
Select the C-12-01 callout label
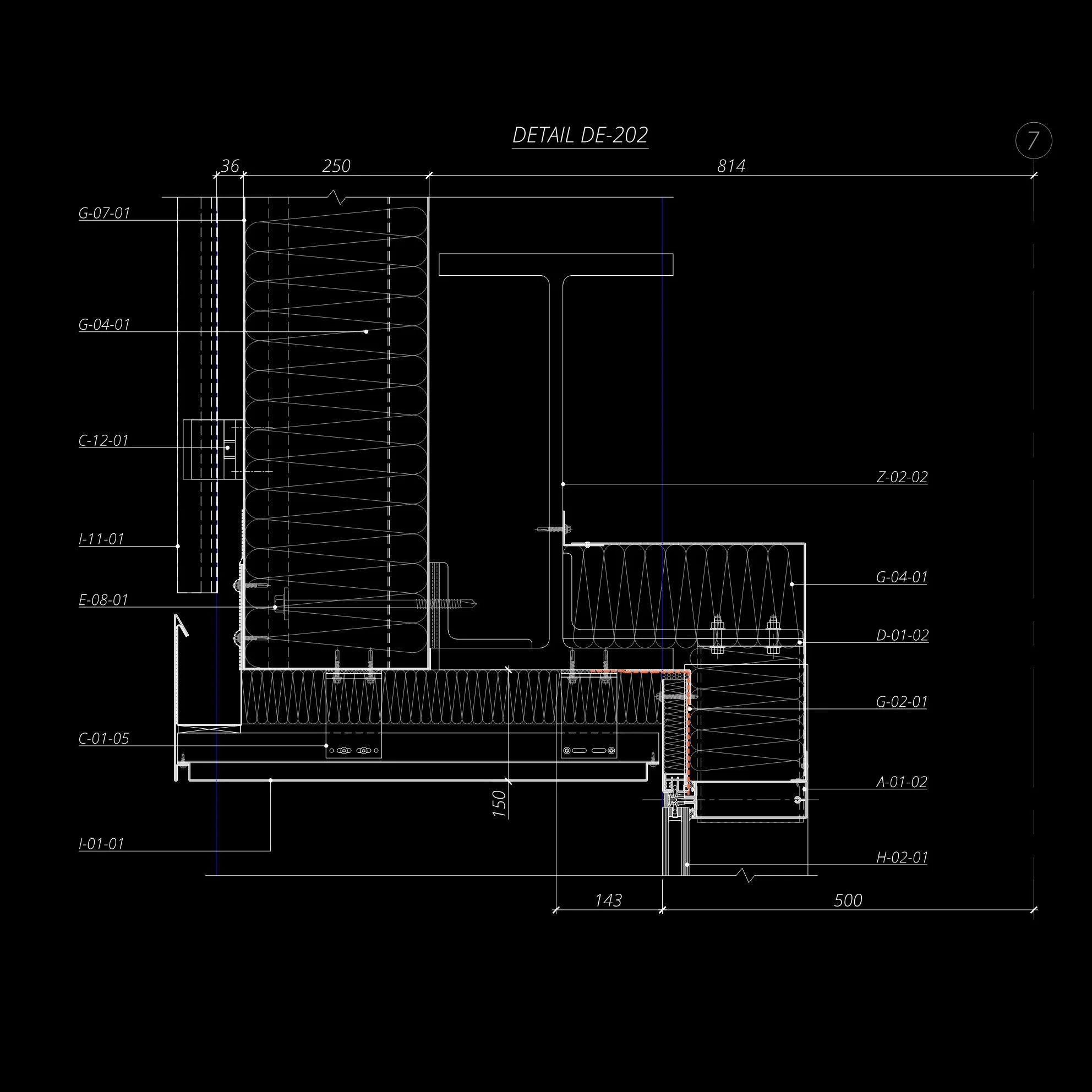tap(104, 440)
